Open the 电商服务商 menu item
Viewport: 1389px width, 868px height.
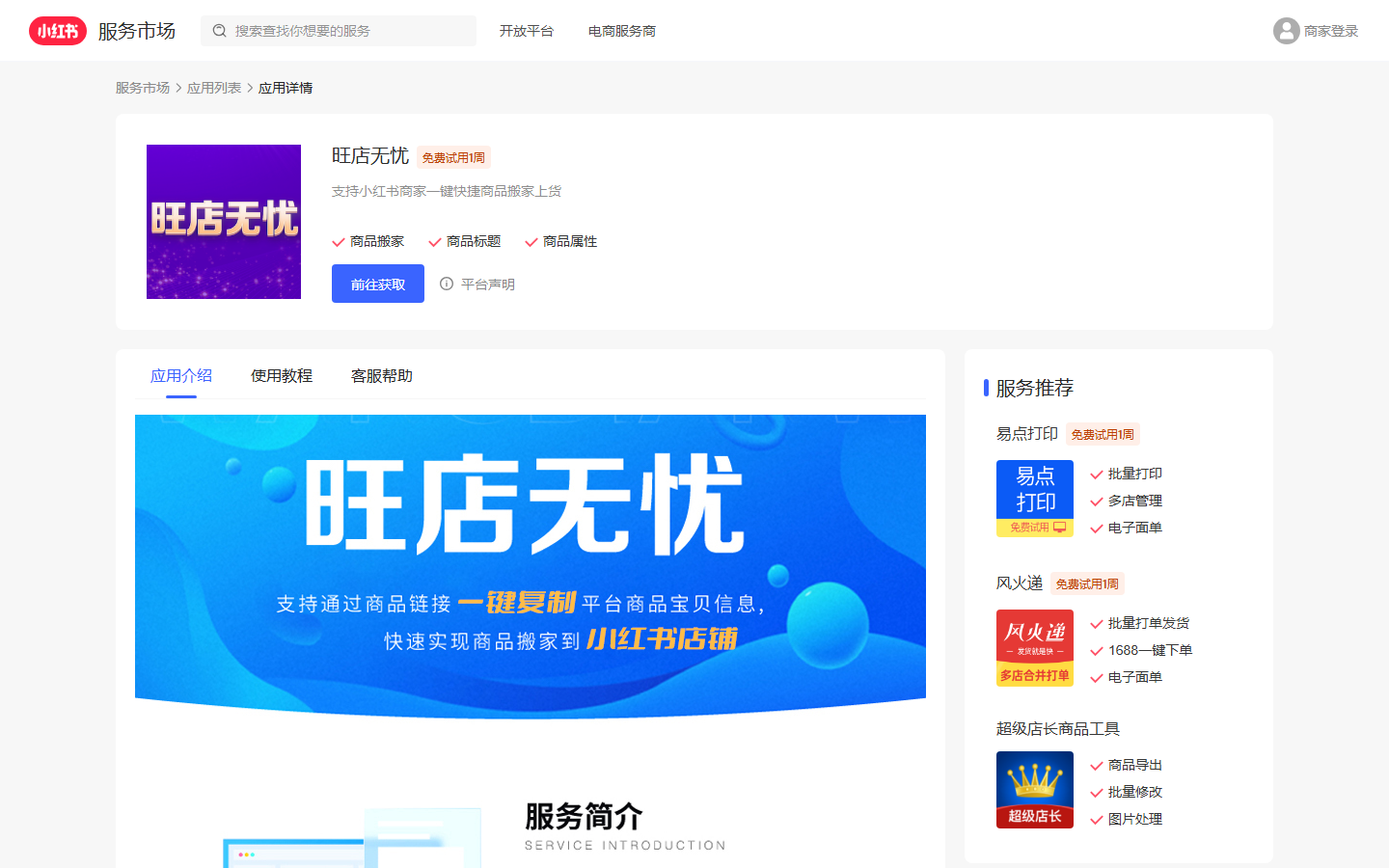pyautogui.click(x=622, y=31)
